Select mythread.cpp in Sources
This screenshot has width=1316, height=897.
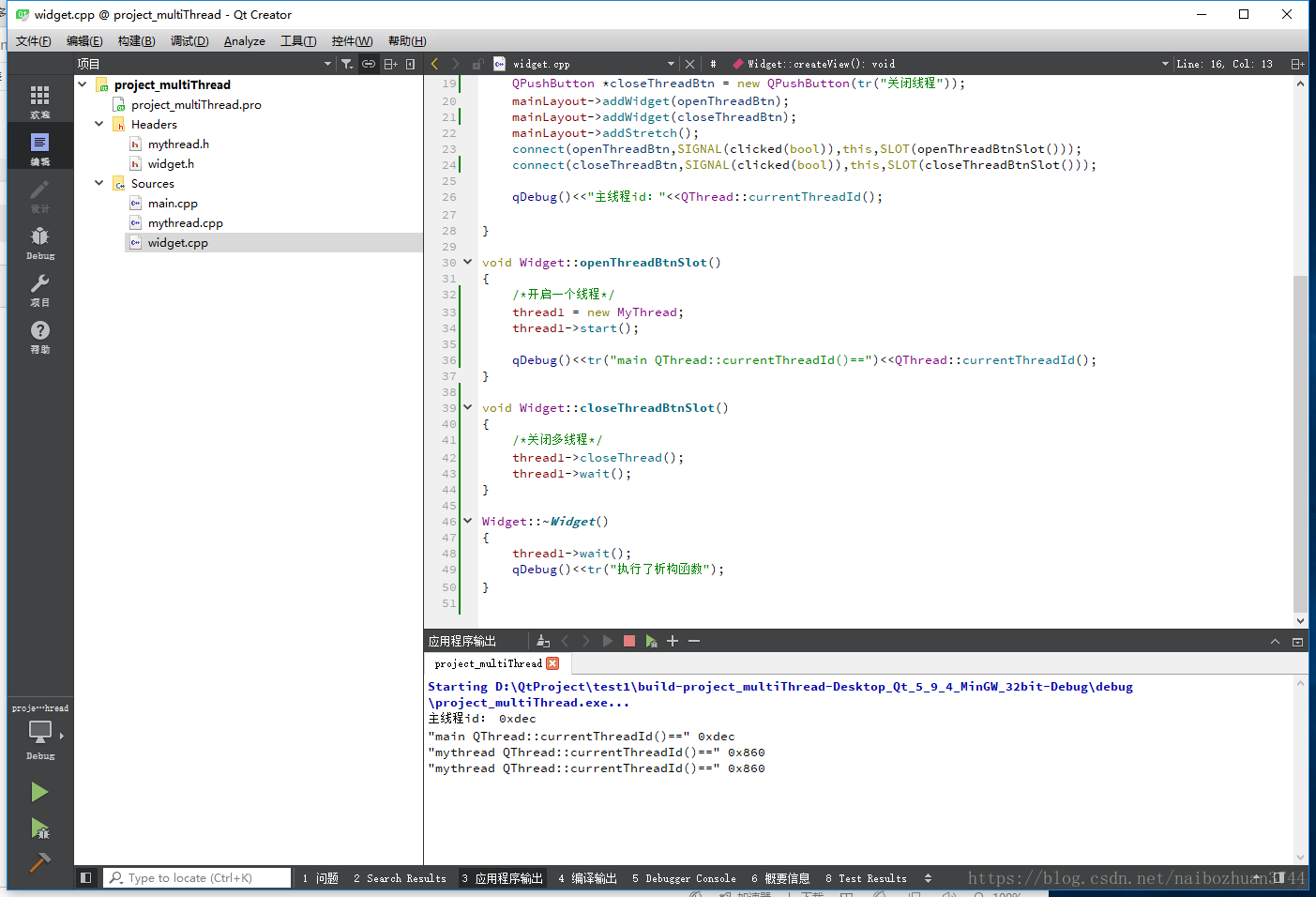pyautogui.click(x=185, y=222)
